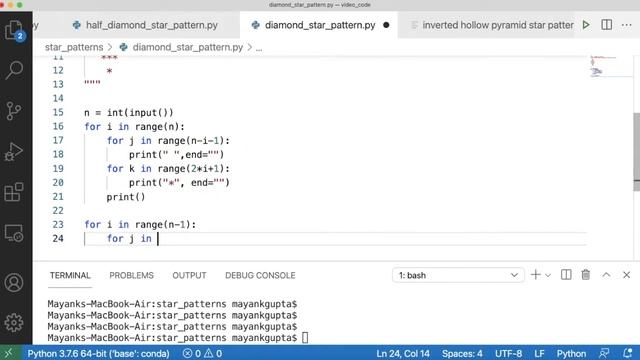Run Python file with play button

(x=586, y=25)
